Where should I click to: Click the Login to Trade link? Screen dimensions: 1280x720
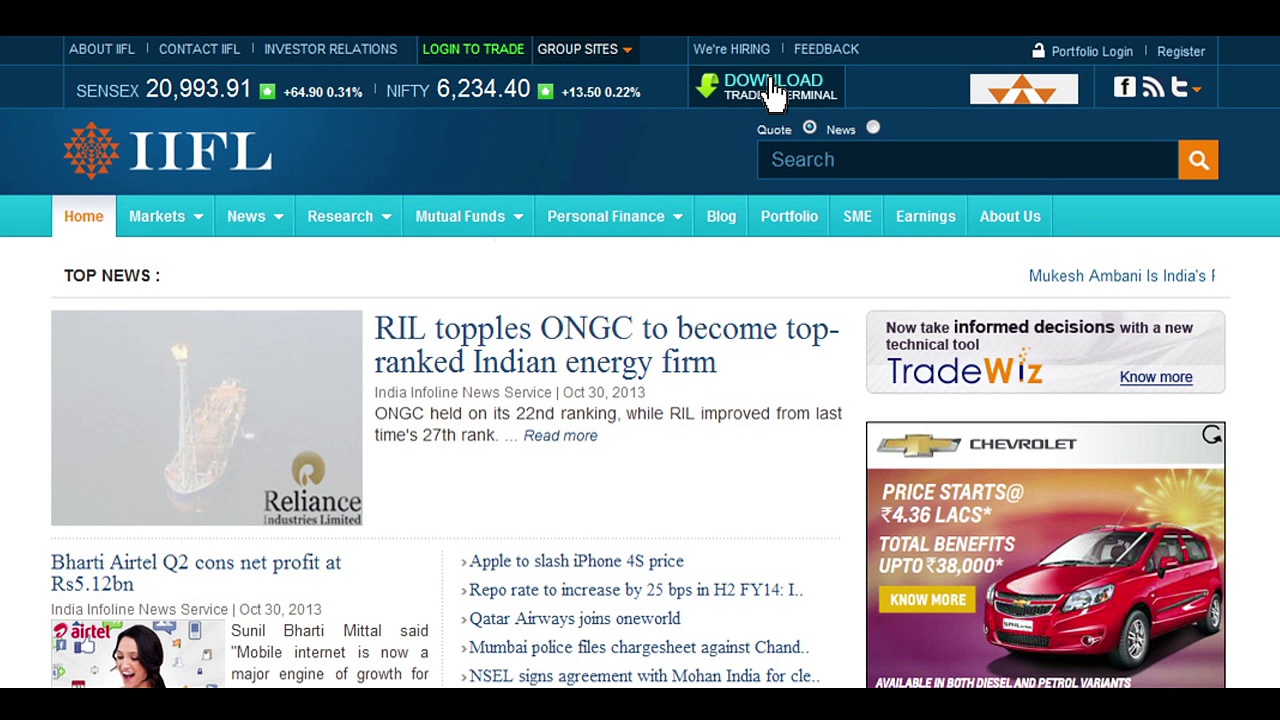[473, 49]
